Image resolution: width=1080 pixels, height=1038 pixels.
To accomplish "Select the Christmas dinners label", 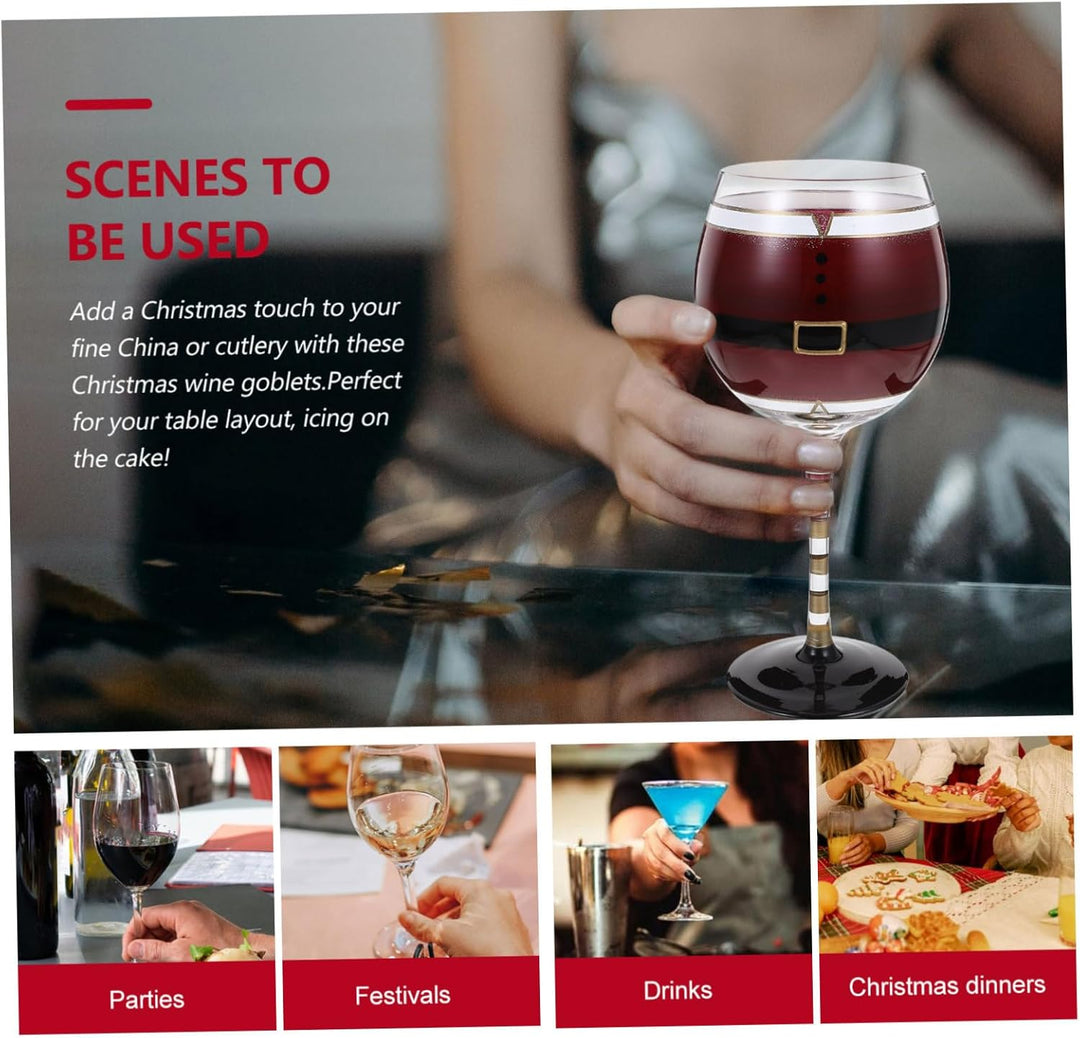I will [x=948, y=985].
